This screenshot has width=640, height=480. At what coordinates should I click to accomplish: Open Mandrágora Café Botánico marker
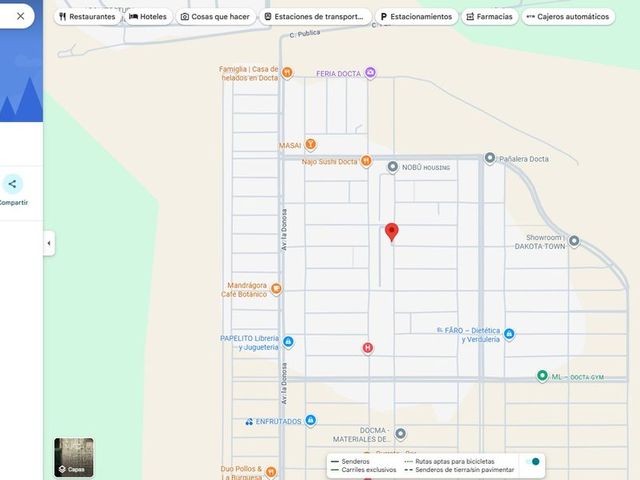tap(276, 289)
